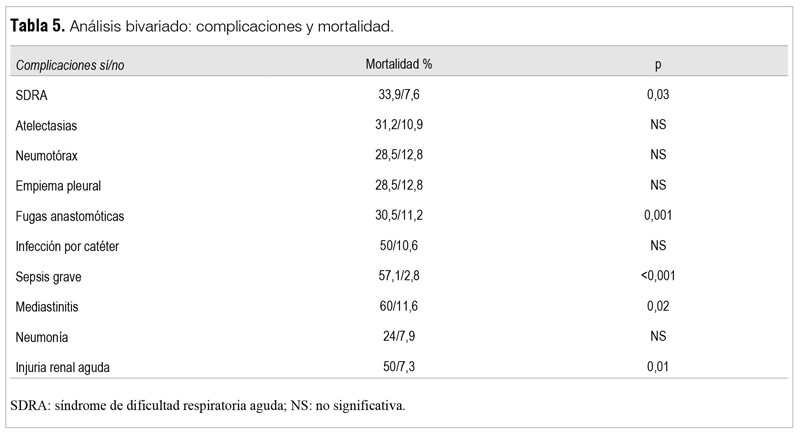800x434 pixels.
Task: Select the Infección por catéter row label
Action: [x=70, y=246]
